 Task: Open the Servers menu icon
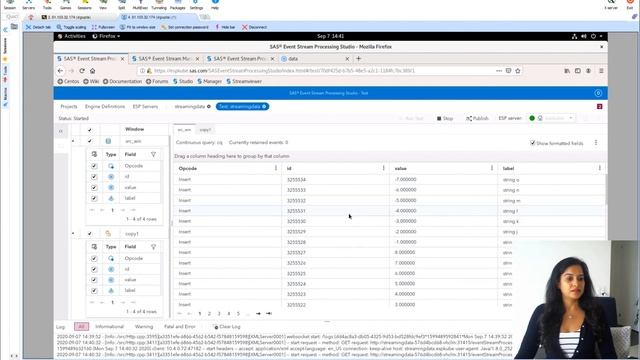point(29,4)
